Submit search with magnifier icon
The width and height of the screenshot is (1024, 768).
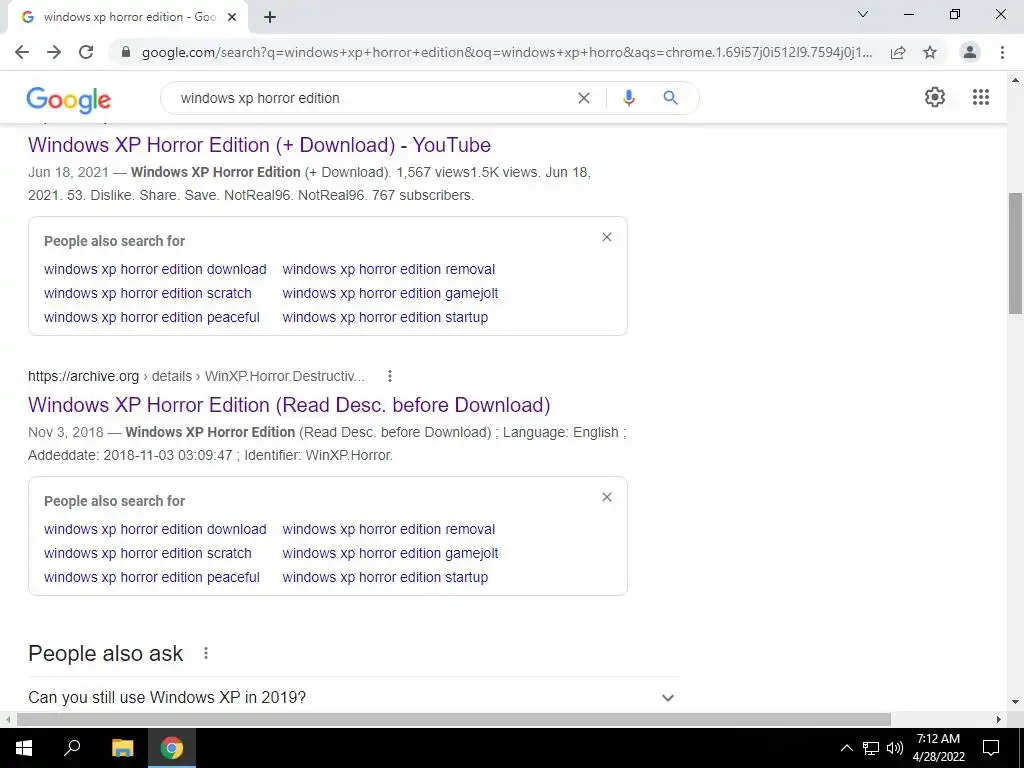click(x=670, y=98)
